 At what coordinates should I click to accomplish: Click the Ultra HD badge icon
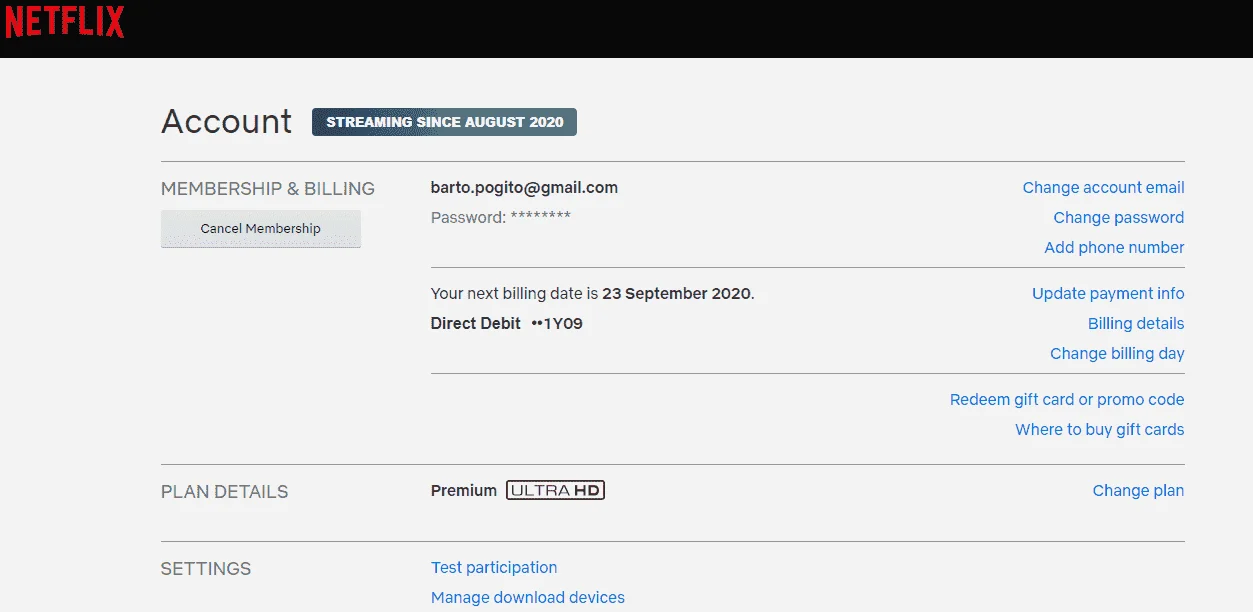[x=556, y=491]
